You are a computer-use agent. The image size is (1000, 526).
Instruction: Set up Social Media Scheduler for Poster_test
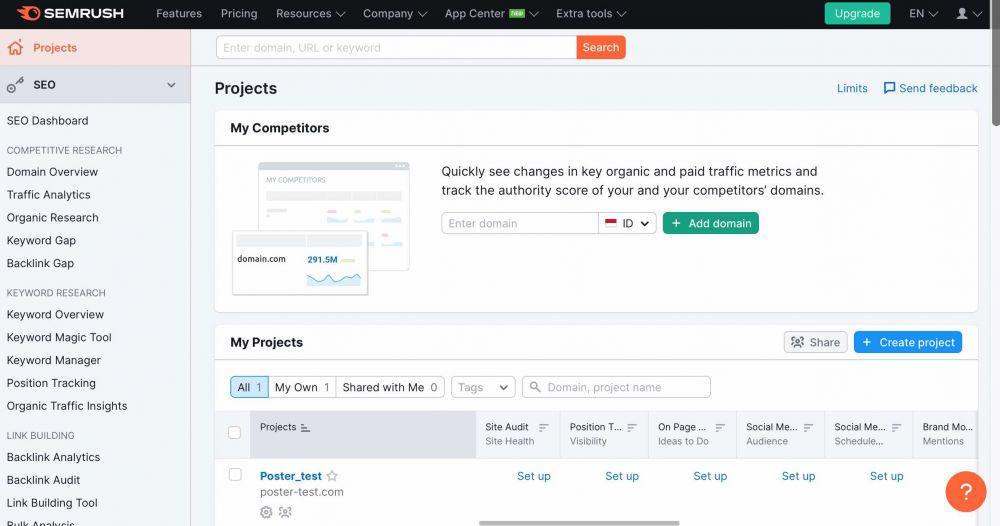886,476
